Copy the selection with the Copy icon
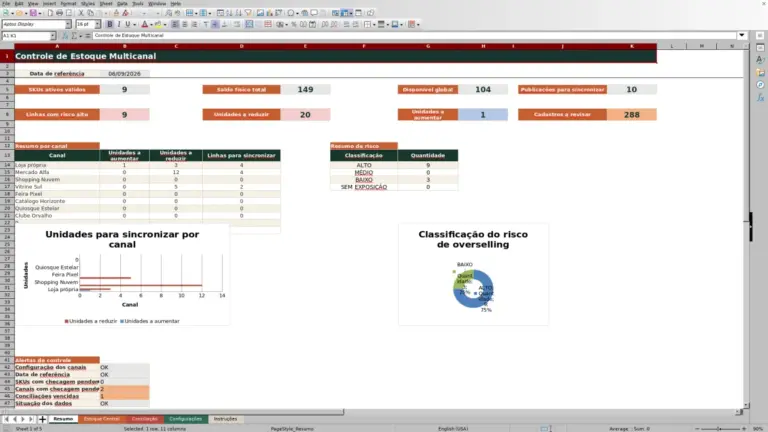Viewport: 768px width, 432px height. click(x=90, y=13)
